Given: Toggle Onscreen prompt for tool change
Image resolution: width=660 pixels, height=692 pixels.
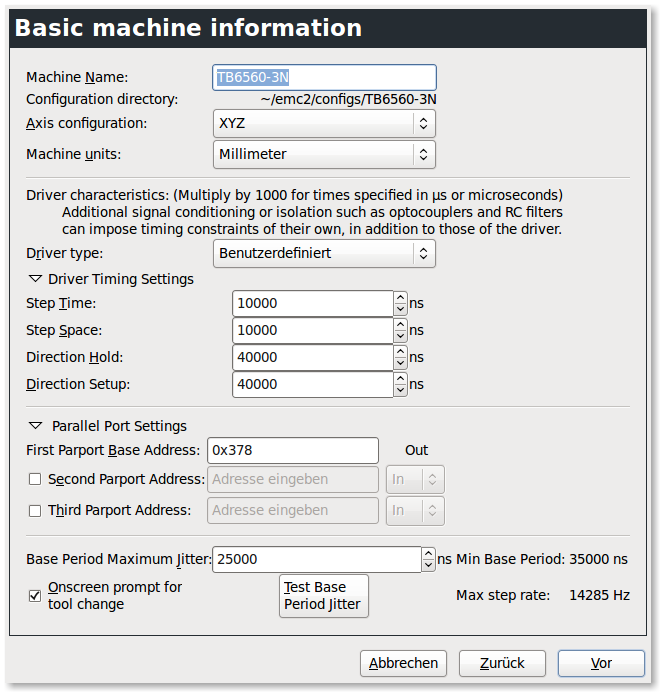Looking at the screenshot, I should click(35, 596).
